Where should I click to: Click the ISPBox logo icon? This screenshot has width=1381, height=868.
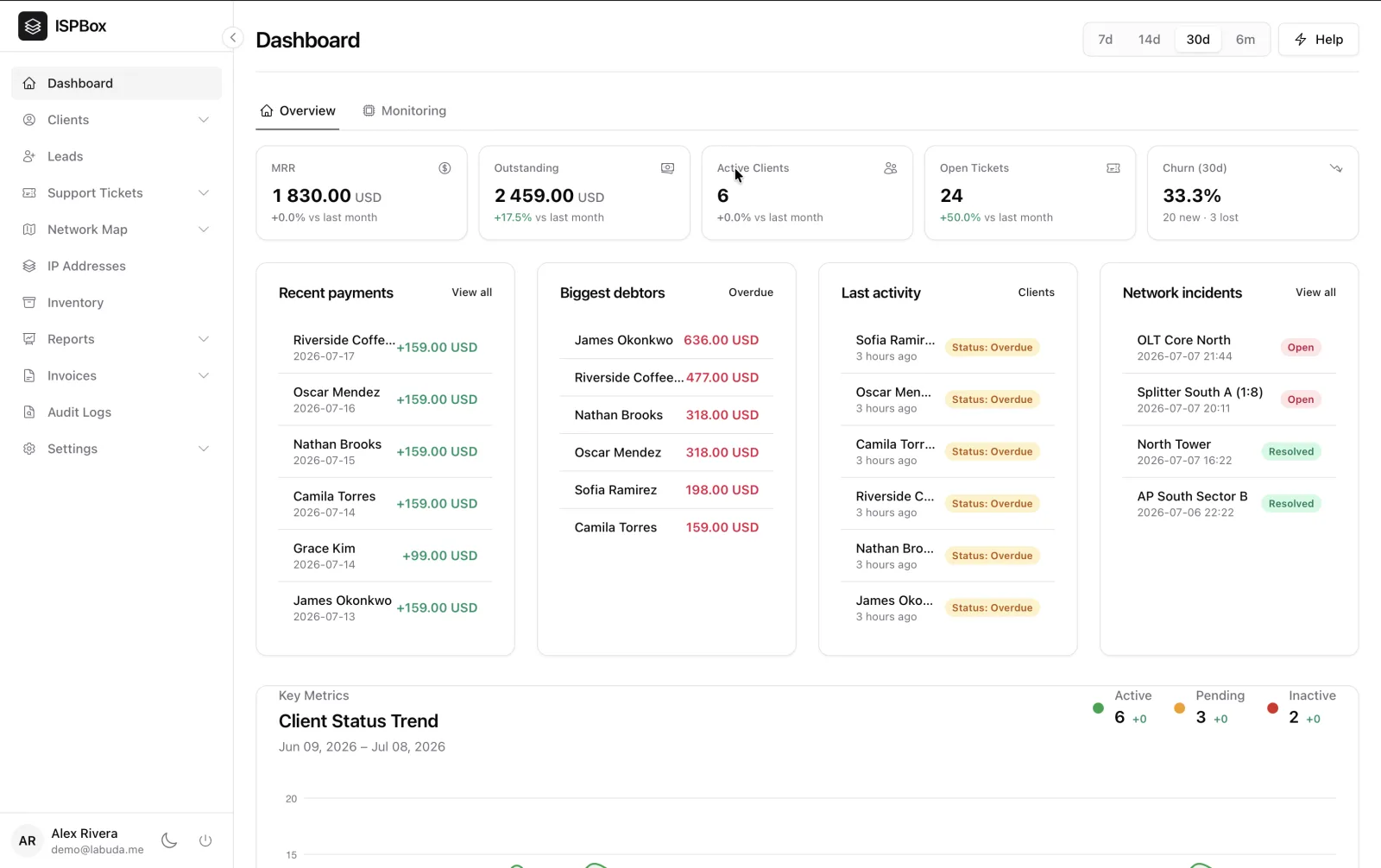[33, 26]
